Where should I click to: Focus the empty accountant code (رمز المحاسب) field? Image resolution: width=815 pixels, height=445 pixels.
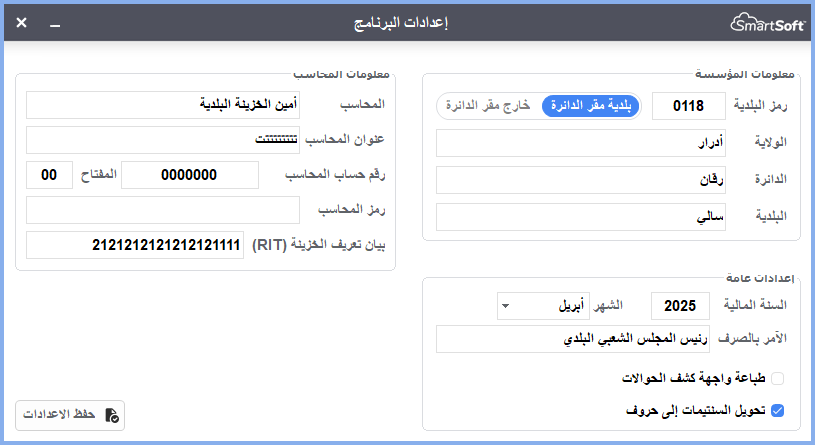(162, 210)
